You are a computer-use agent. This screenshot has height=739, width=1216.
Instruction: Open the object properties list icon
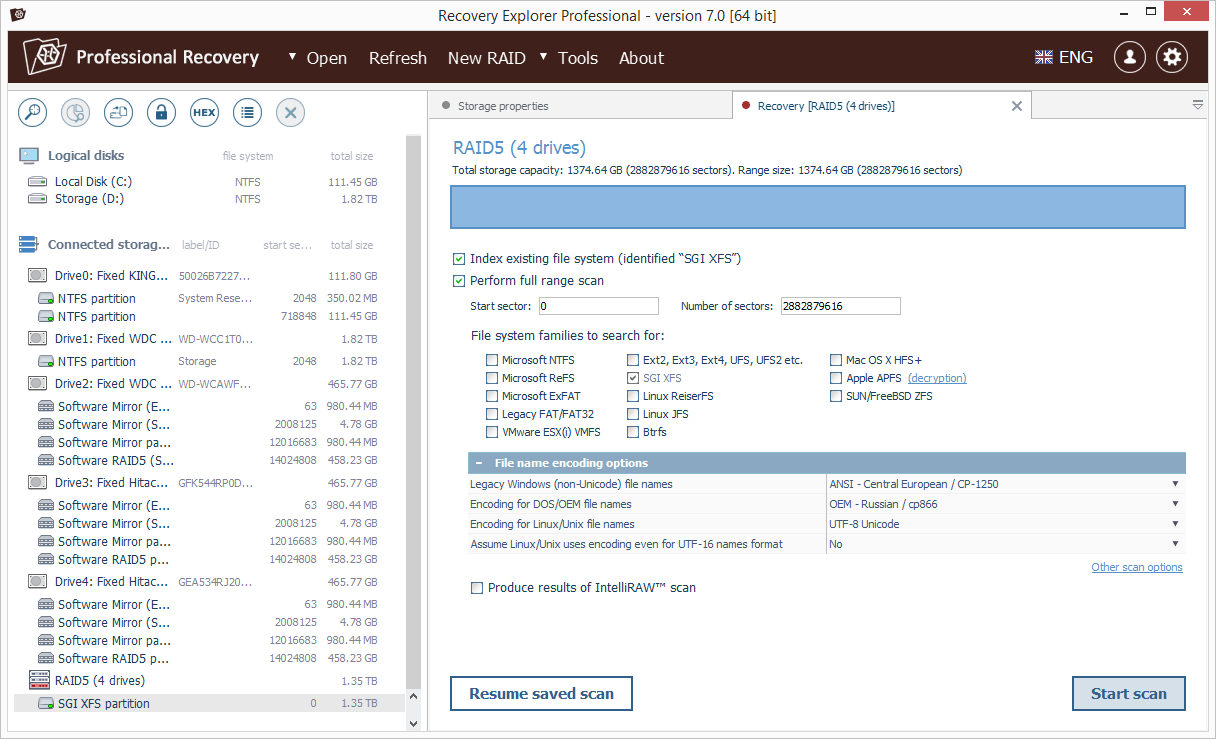(x=247, y=112)
